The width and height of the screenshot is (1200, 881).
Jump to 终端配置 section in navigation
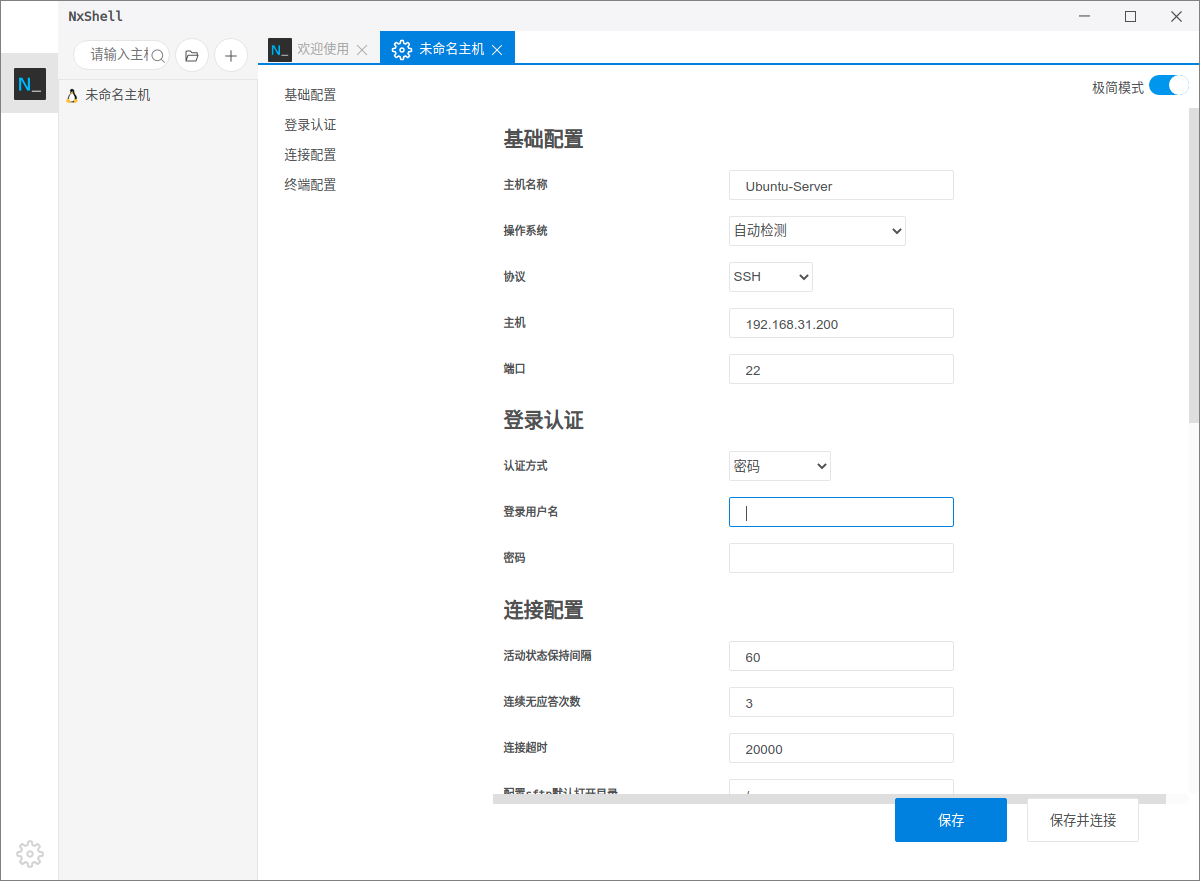click(310, 185)
